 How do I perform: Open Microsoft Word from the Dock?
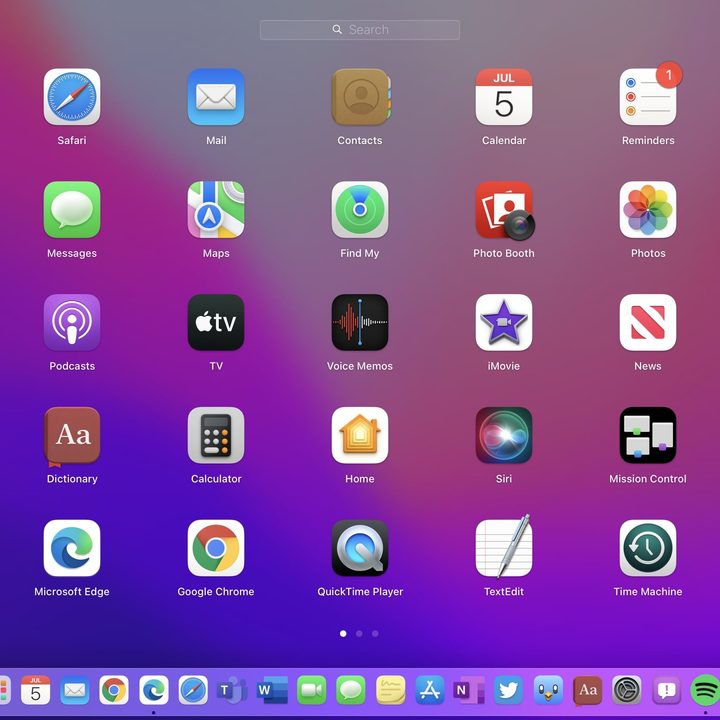[x=272, y=690]
